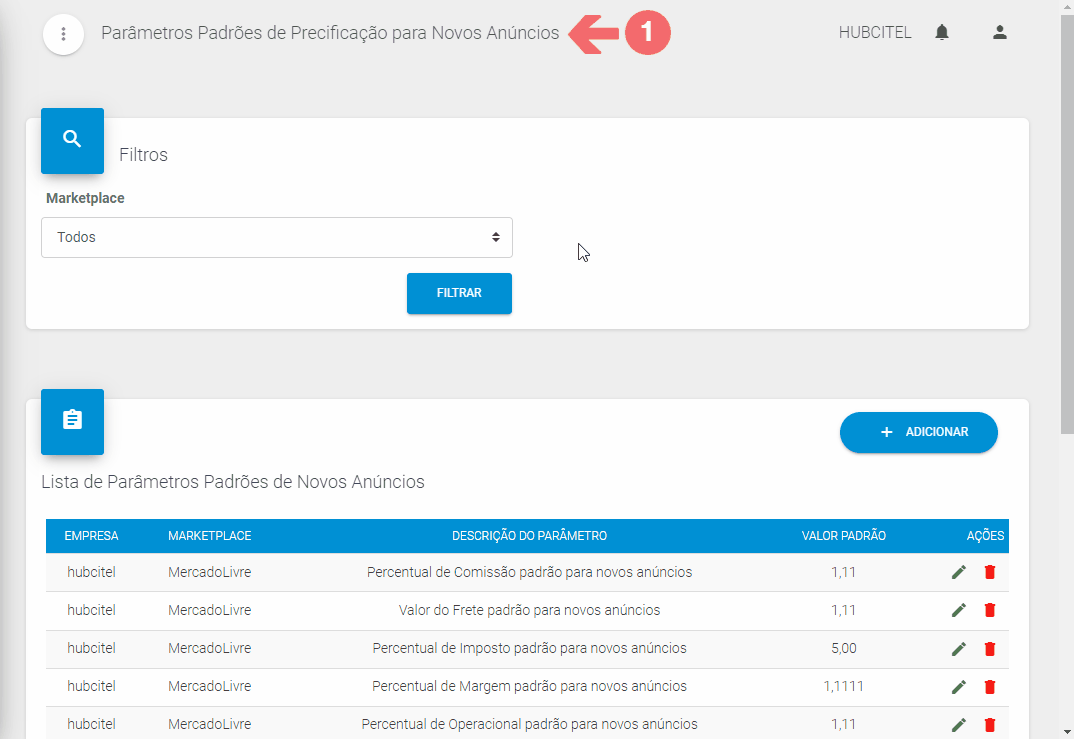The width and height of the screenshot is (1074, 739).
Task: Delete the Percentual de Comissão parameter row
Action: tap(990, 572)
